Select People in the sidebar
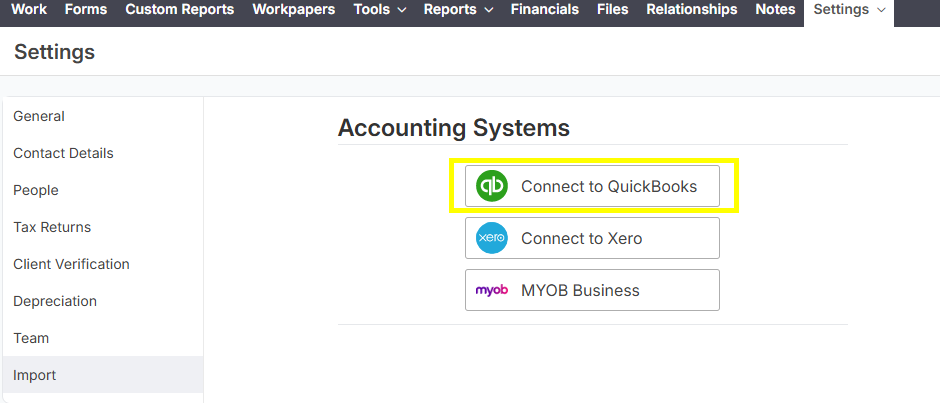Viewport: 940px width, 403px height. 103,190
